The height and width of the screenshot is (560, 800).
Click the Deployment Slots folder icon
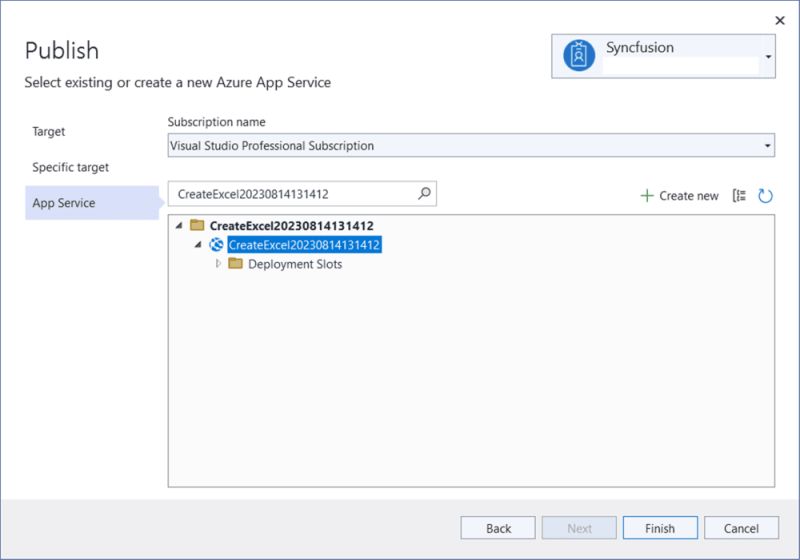point(235,264)
